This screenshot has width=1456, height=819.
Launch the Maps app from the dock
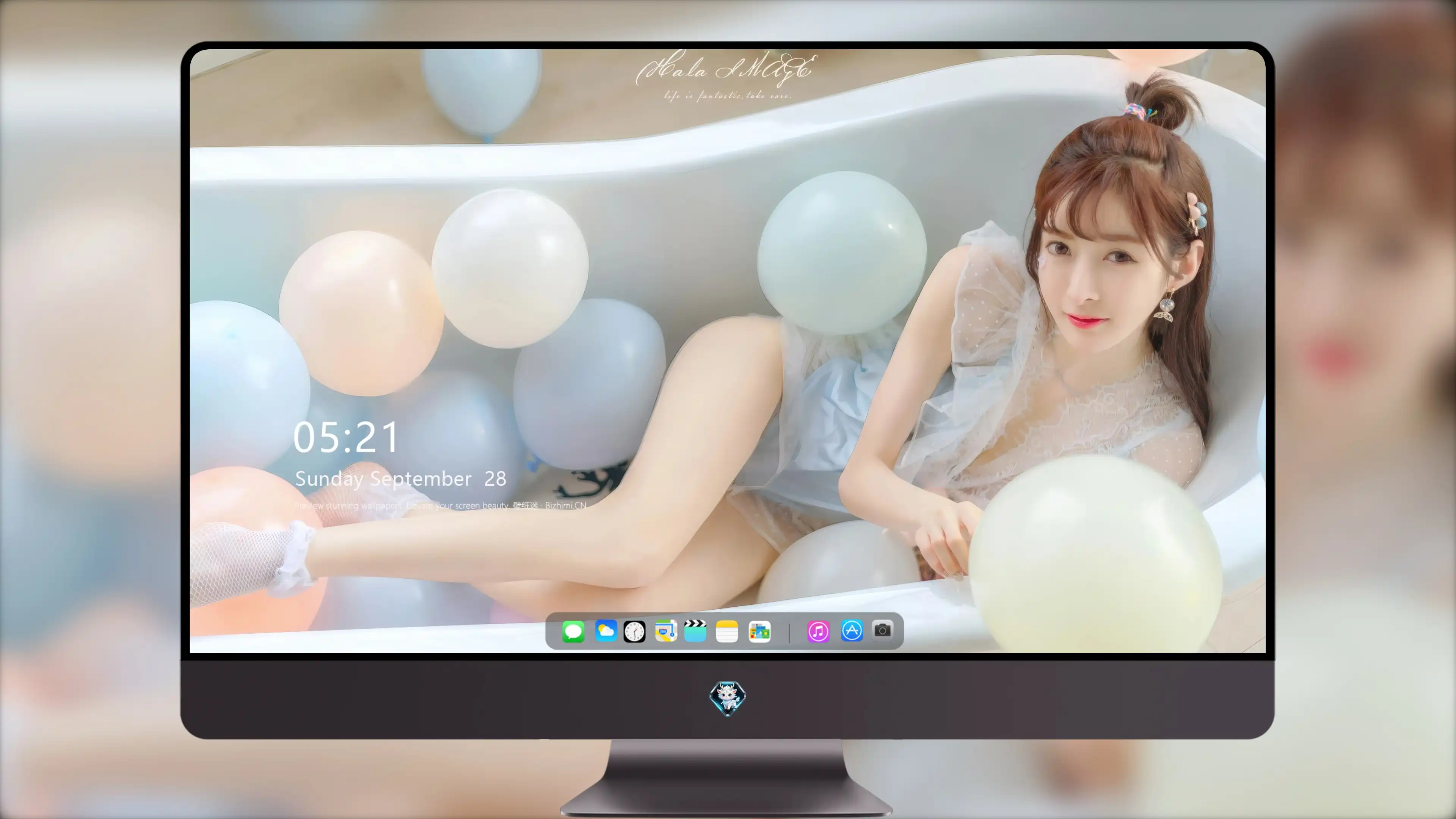666,631
